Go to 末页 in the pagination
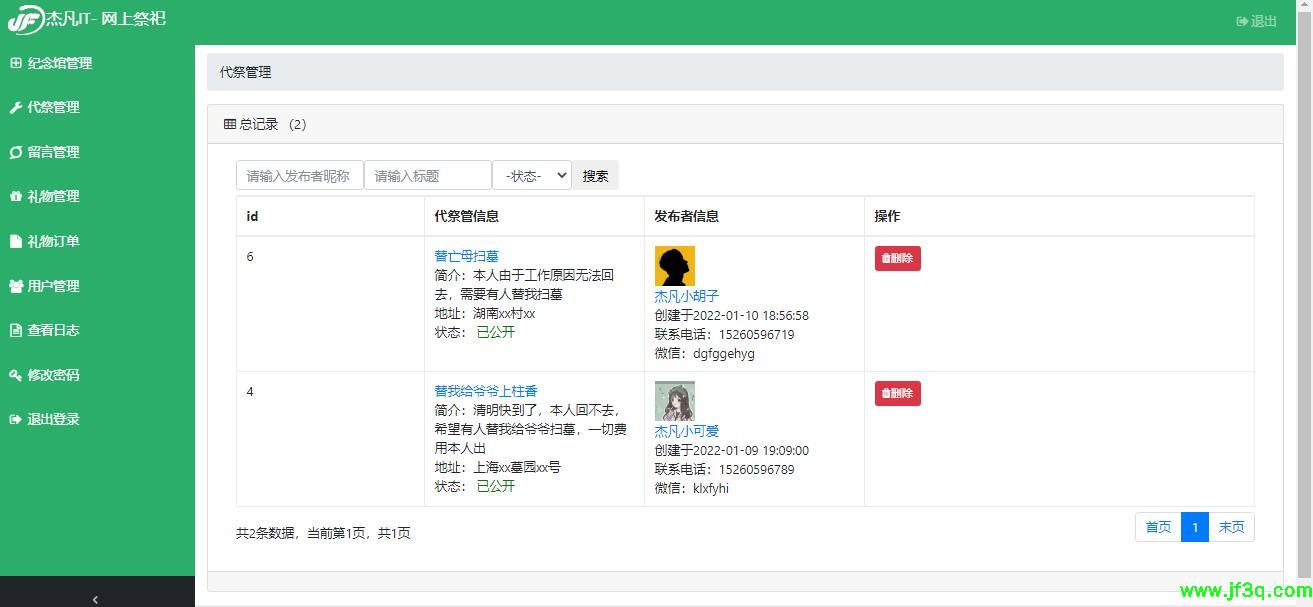 point(1231,527)
